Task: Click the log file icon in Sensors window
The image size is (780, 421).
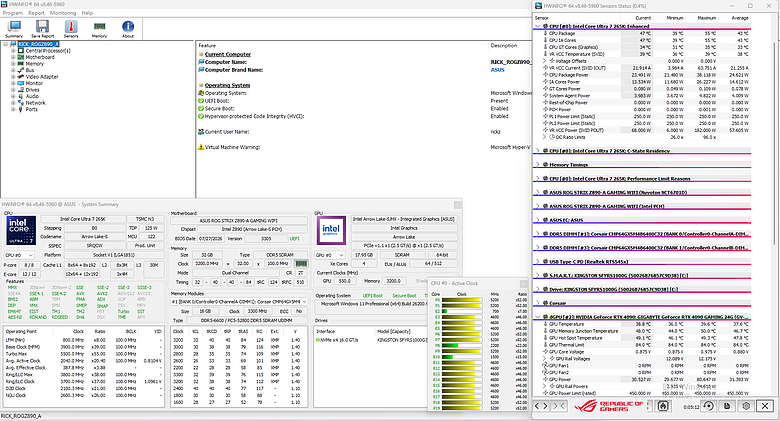Action: tap(727, 406)
